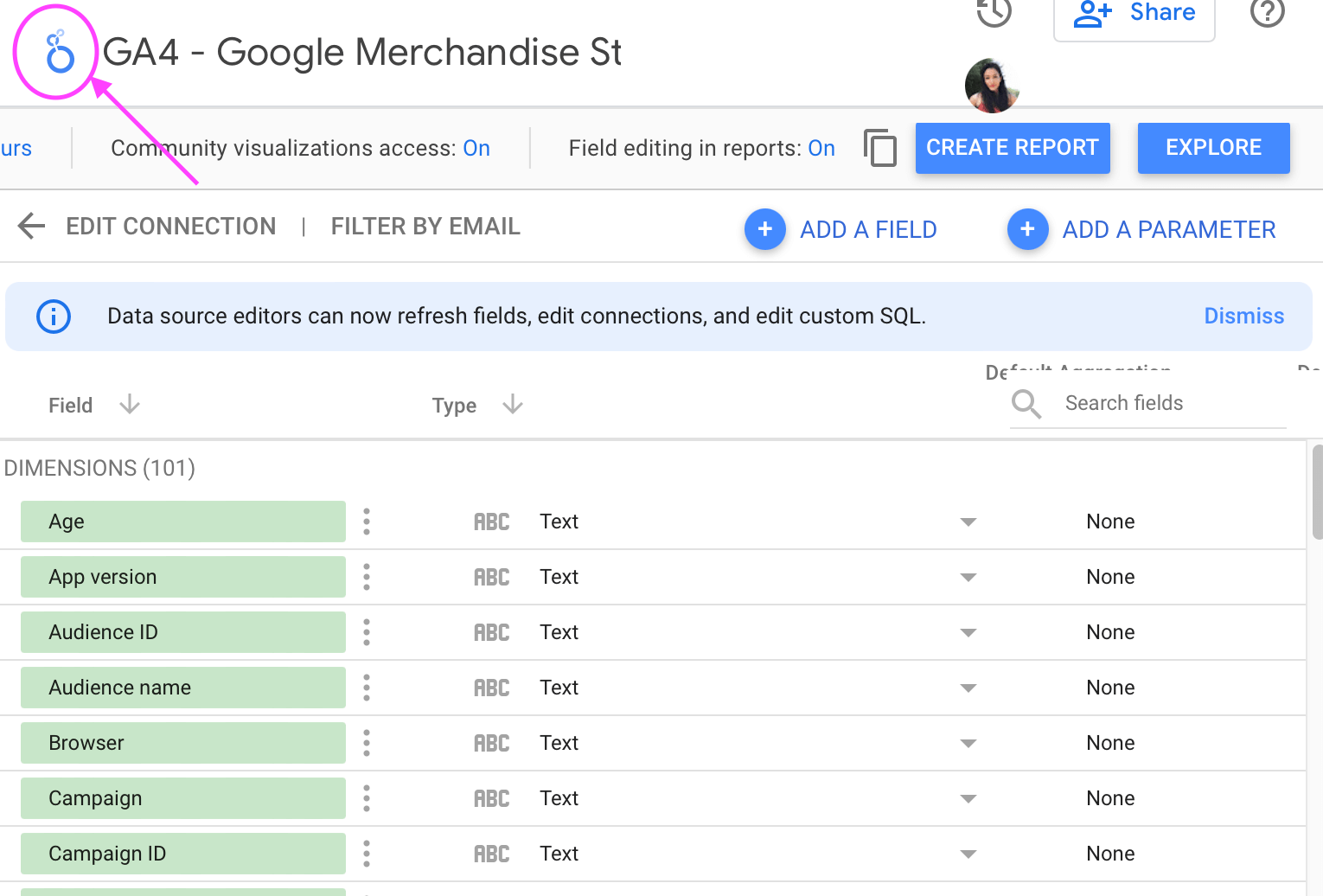Image resolution: width=1323 pixels, height=896 pixels.
Task: Click the info icon in the banner
Action: pos(54,317)
